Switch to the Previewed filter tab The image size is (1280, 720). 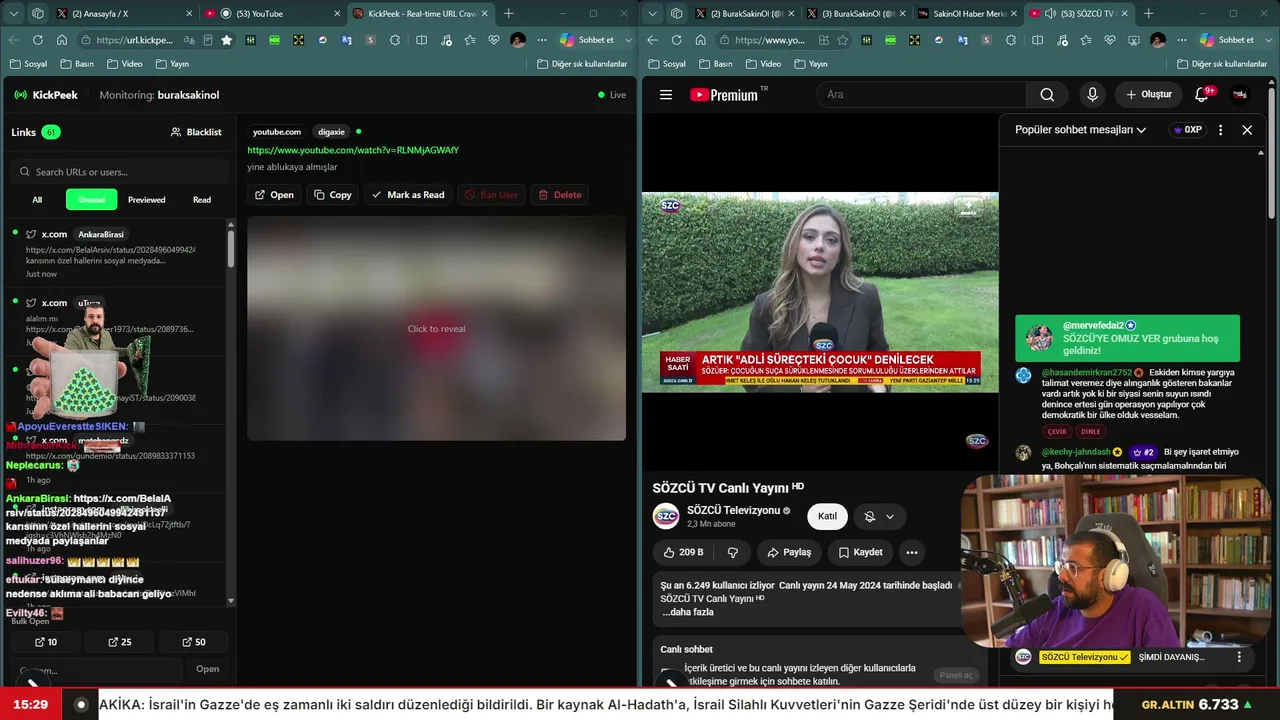coord(146,200)
